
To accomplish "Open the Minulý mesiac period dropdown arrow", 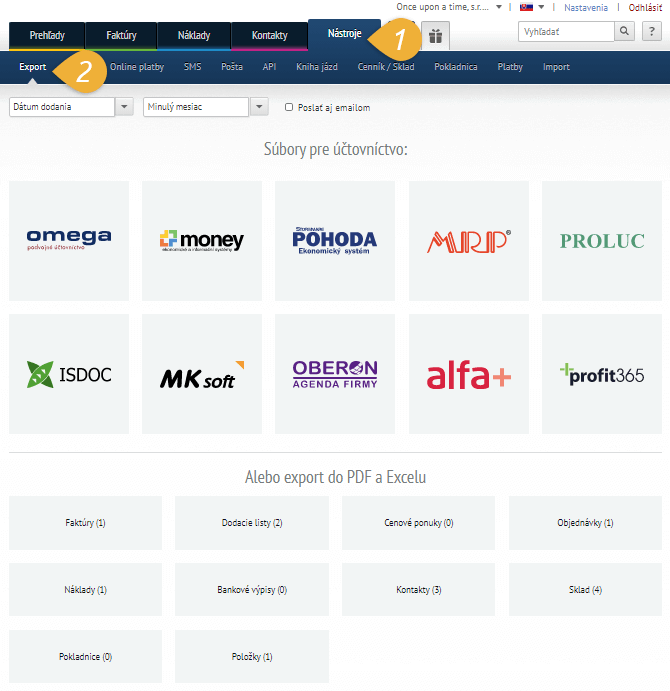I will coord(259,107).
